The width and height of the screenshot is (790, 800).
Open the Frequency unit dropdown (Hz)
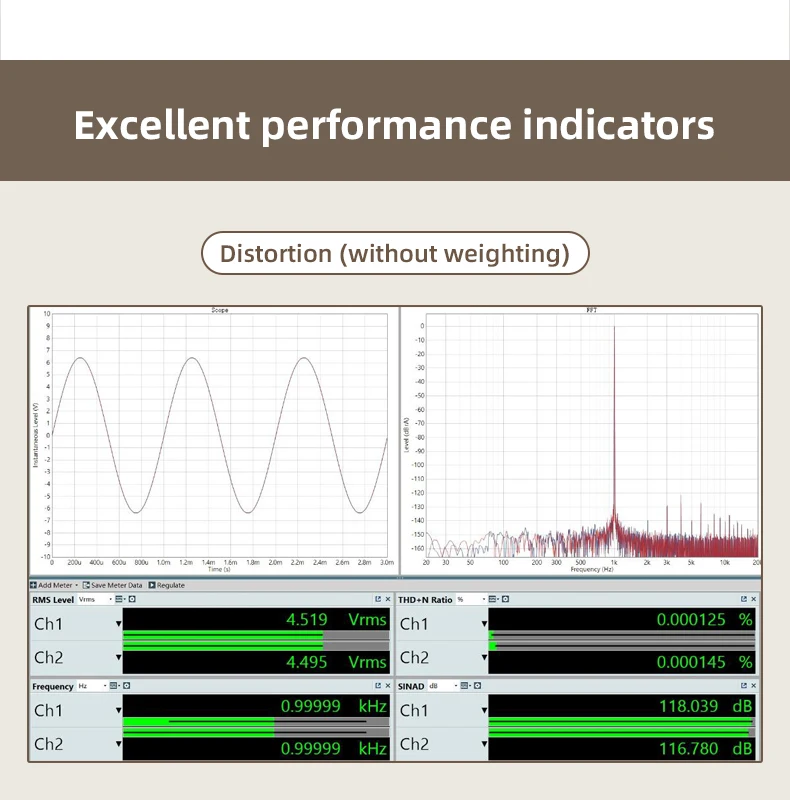[92, 686]
